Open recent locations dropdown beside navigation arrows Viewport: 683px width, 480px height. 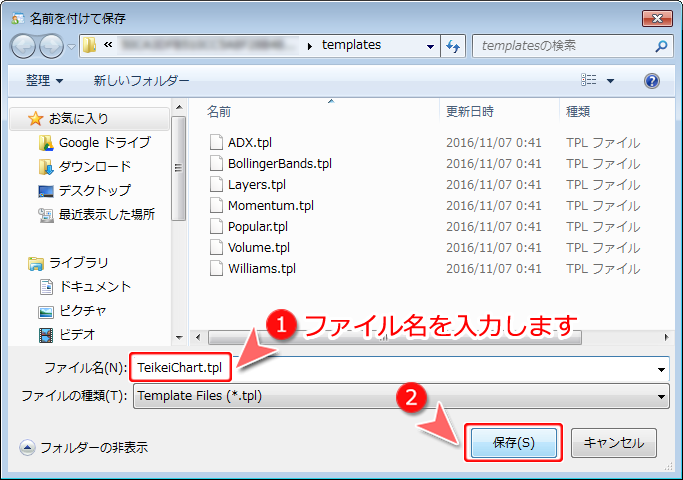point(71,46)
